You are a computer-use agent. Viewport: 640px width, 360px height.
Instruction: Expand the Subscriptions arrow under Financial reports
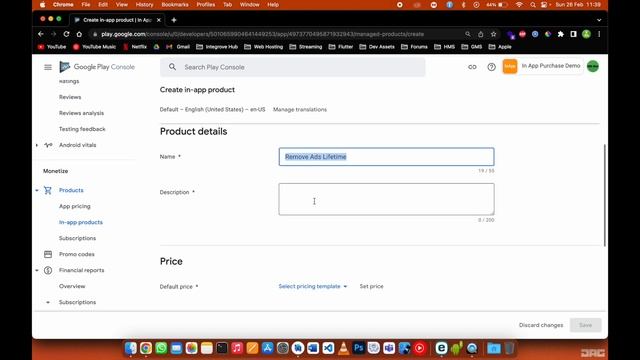(48, 302)
